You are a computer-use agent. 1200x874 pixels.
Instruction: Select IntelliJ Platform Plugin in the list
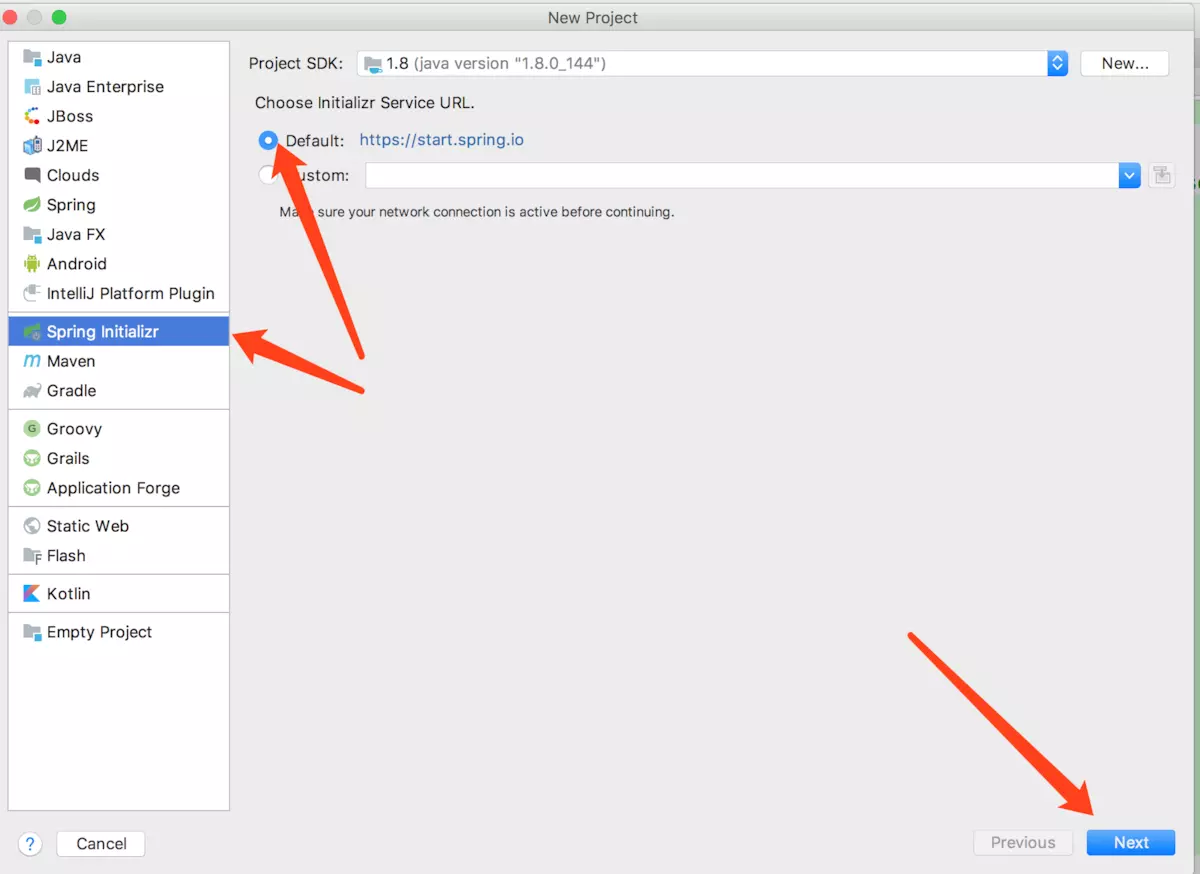[x=118, y=293]
